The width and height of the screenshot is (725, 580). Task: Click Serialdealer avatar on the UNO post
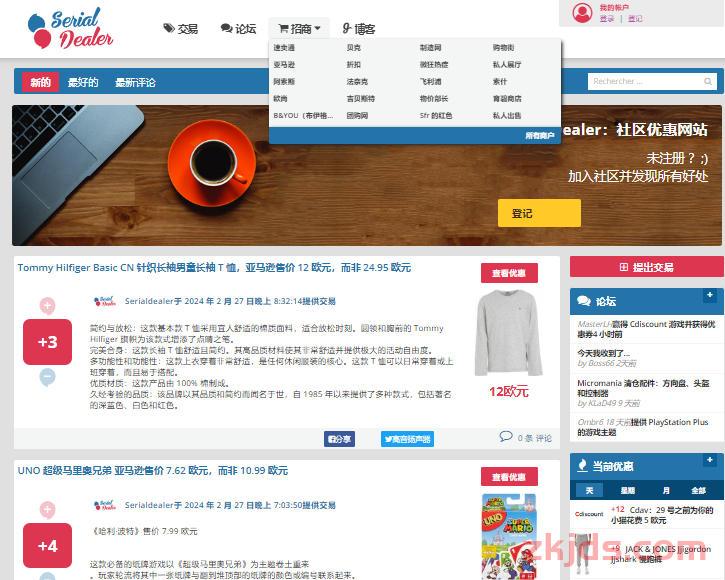[105, 505]
